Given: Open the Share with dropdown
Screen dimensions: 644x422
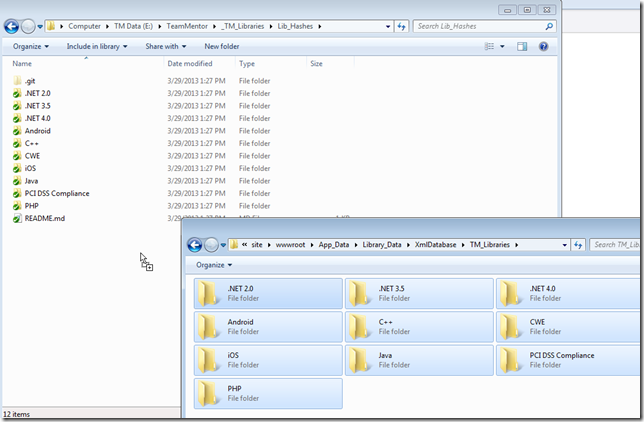Looking at the screenshot, I should 166,46.
